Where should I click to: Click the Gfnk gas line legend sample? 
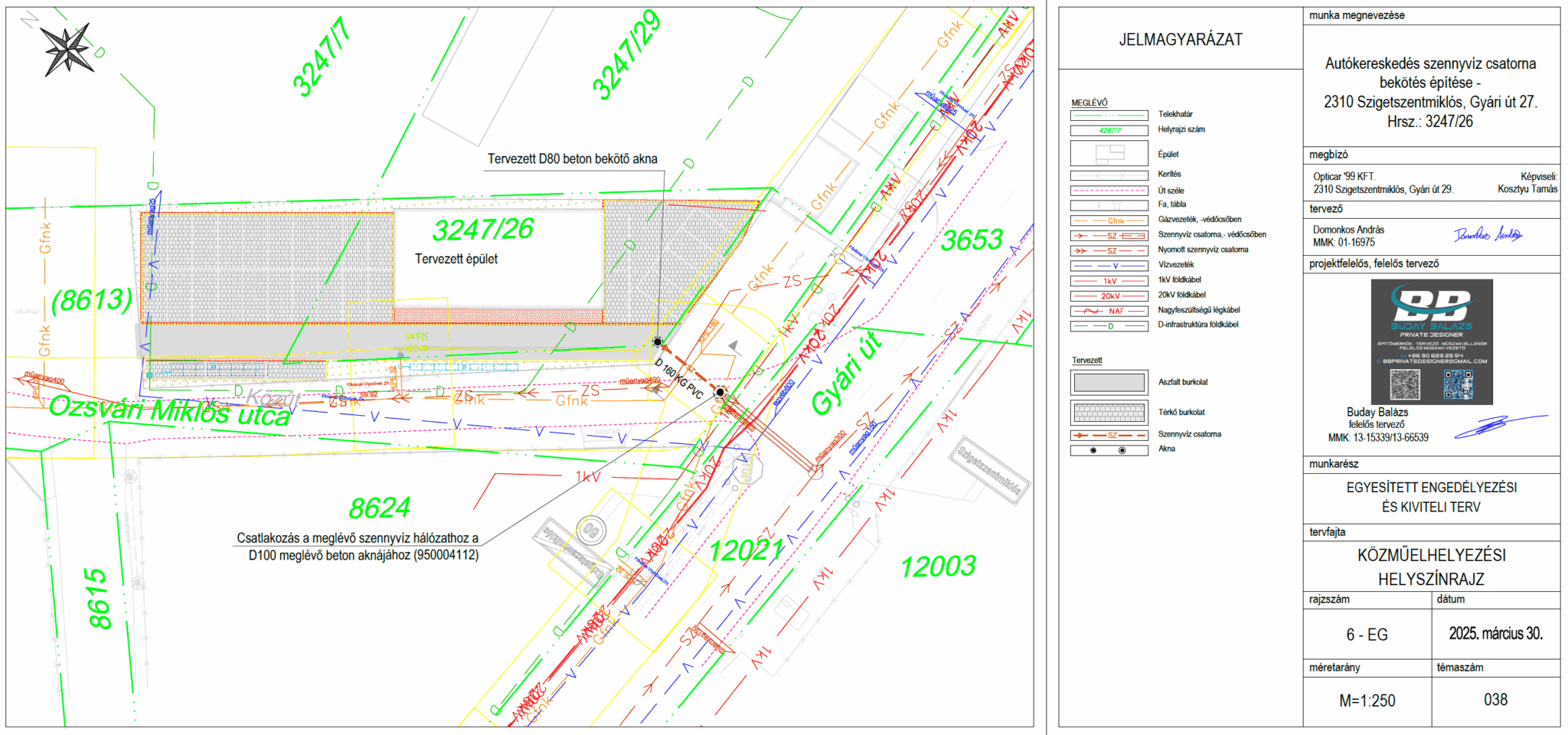tap(1109, 220)
